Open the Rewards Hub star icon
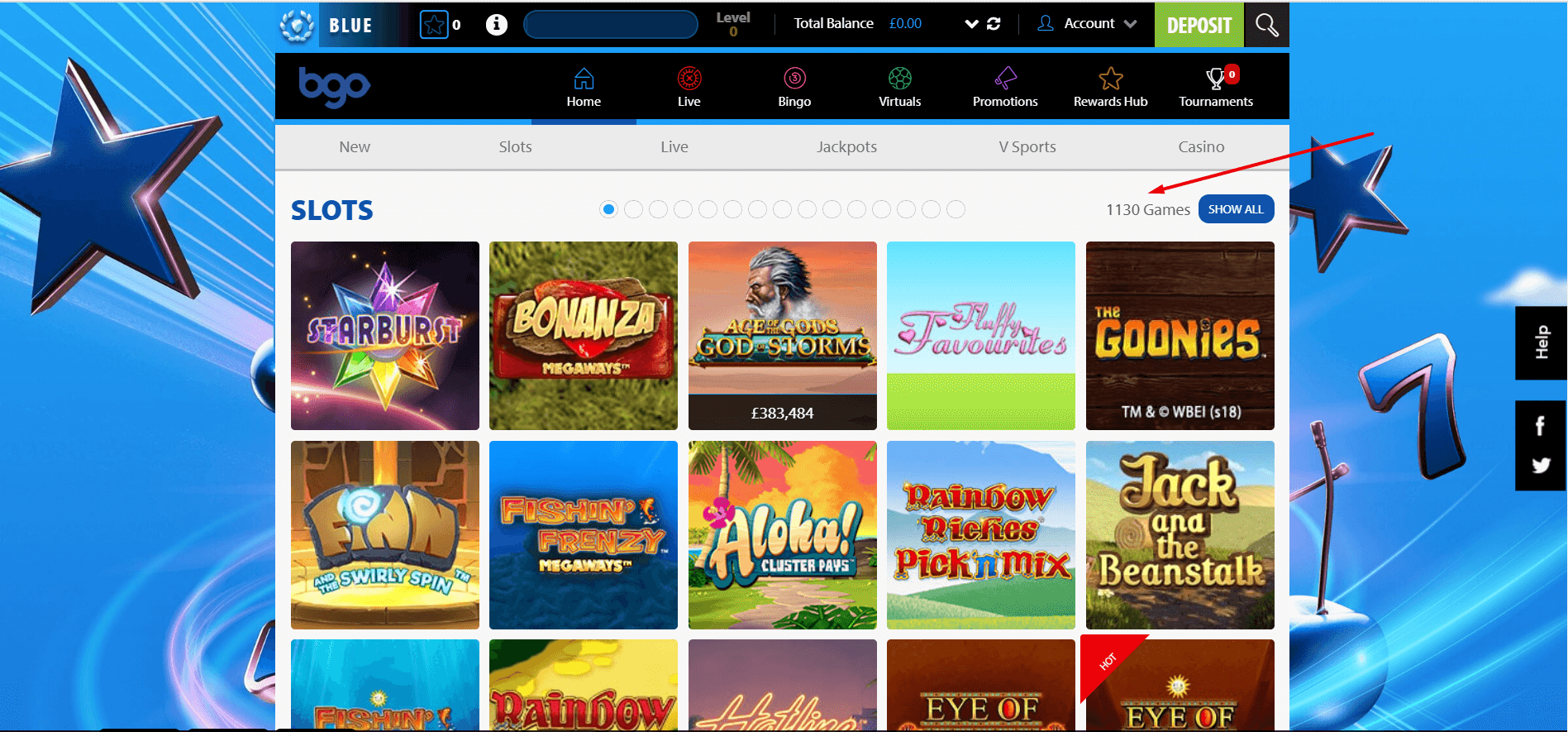 [x=1111, y=78]
